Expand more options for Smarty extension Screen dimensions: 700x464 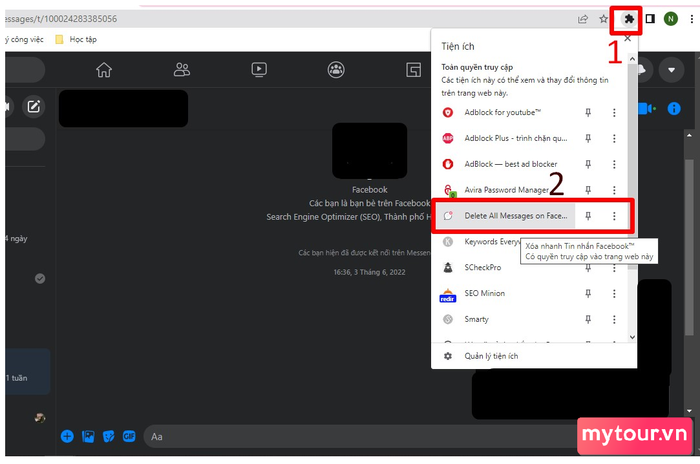coord(614,320)
